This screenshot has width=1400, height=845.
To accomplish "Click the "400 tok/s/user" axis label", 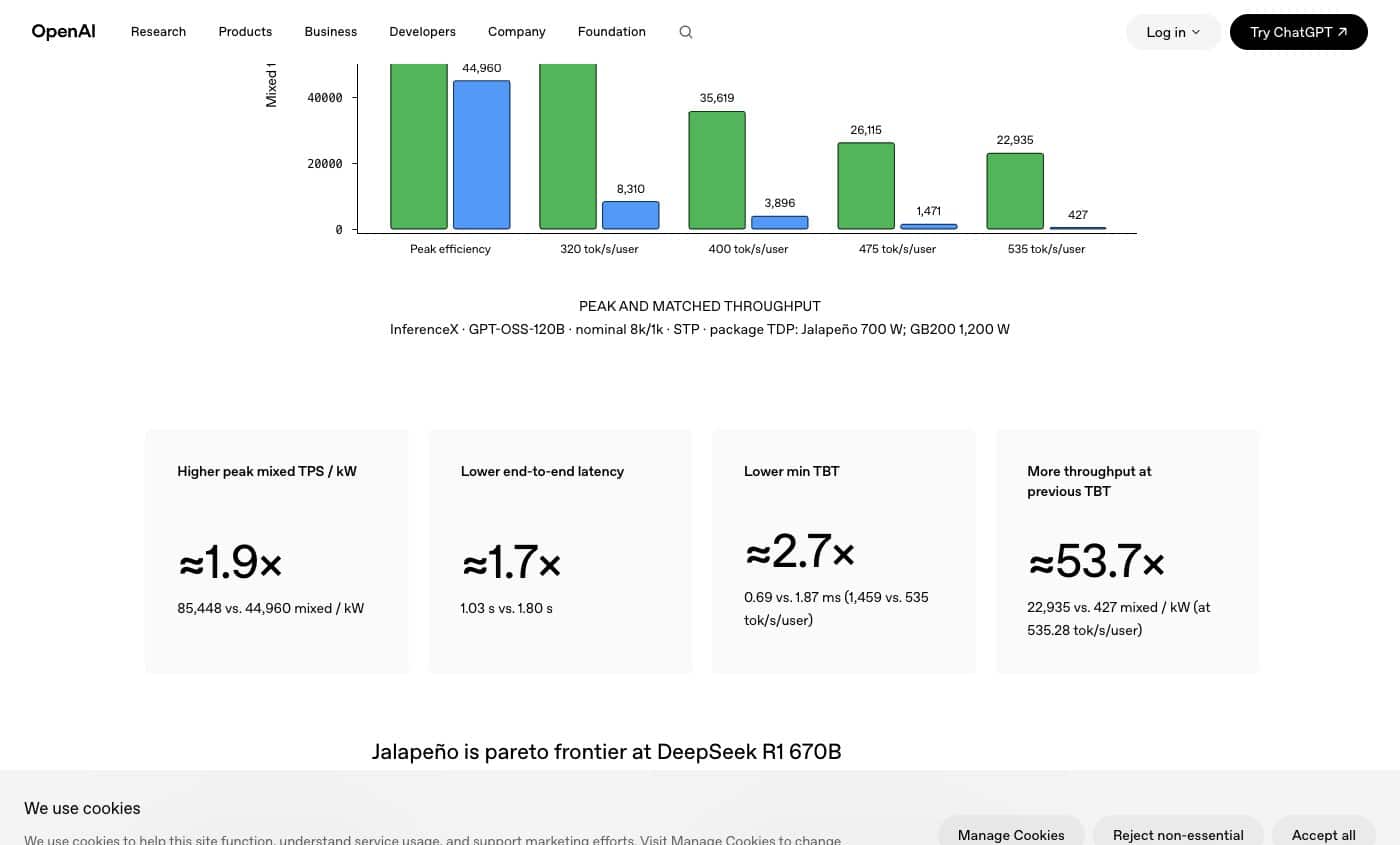I will 748,249.
